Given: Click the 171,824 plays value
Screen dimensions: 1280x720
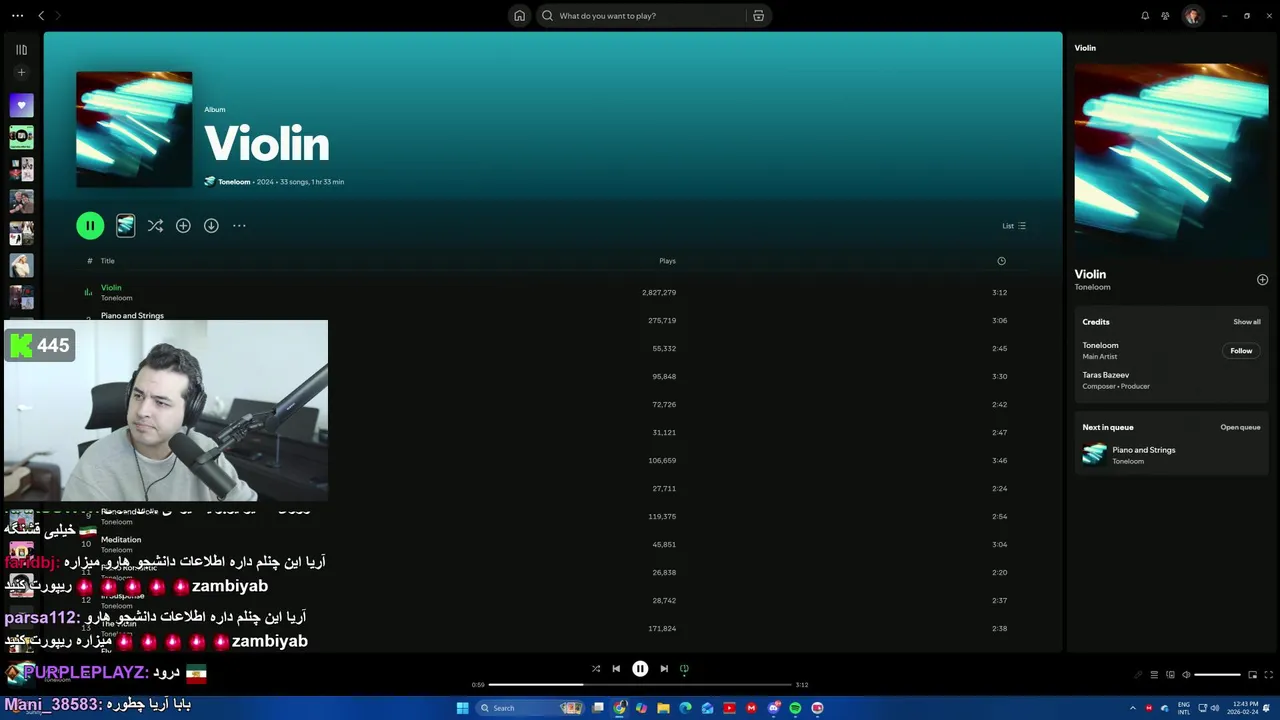Looking at the screenshot, I should coord(662,629).
